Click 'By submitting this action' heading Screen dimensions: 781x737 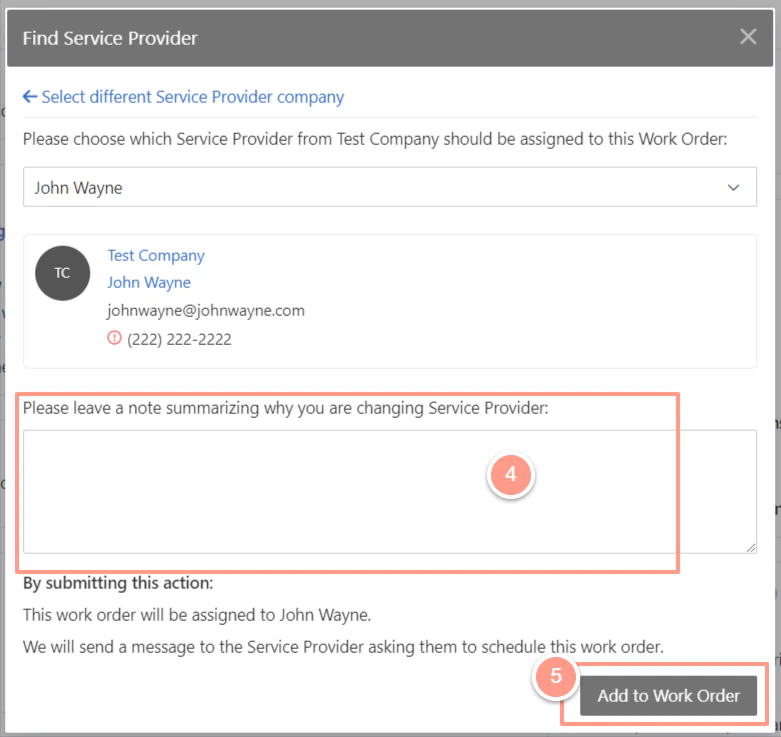point(118,583)
